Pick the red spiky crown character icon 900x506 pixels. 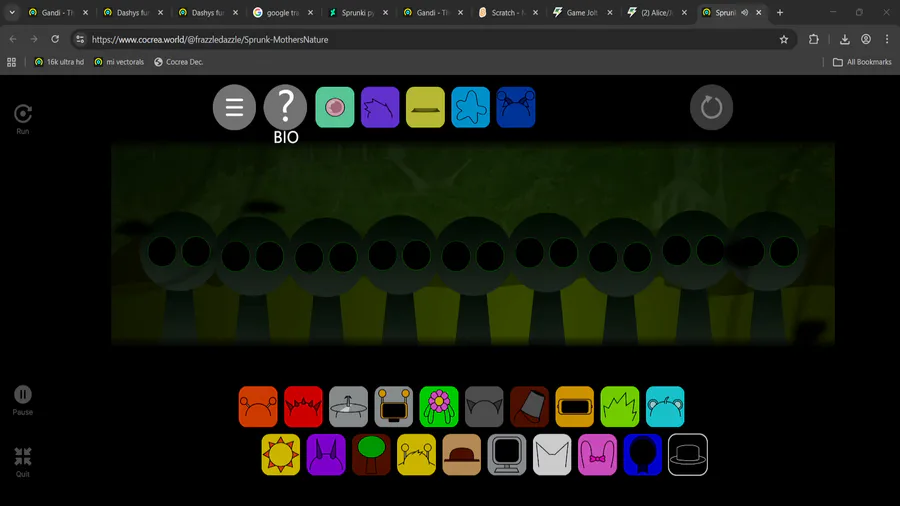(x=304, y=407)
